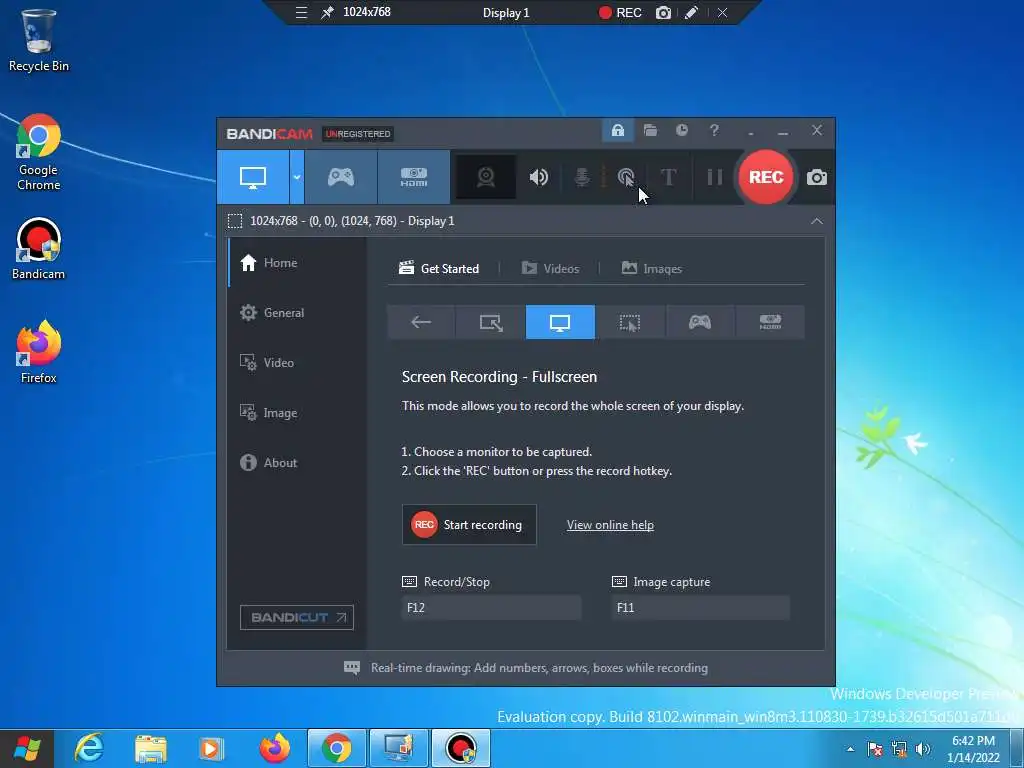Open Recycle Bin desktop icon
Viewport: 1024px width, 768px height.
[39, 40]
